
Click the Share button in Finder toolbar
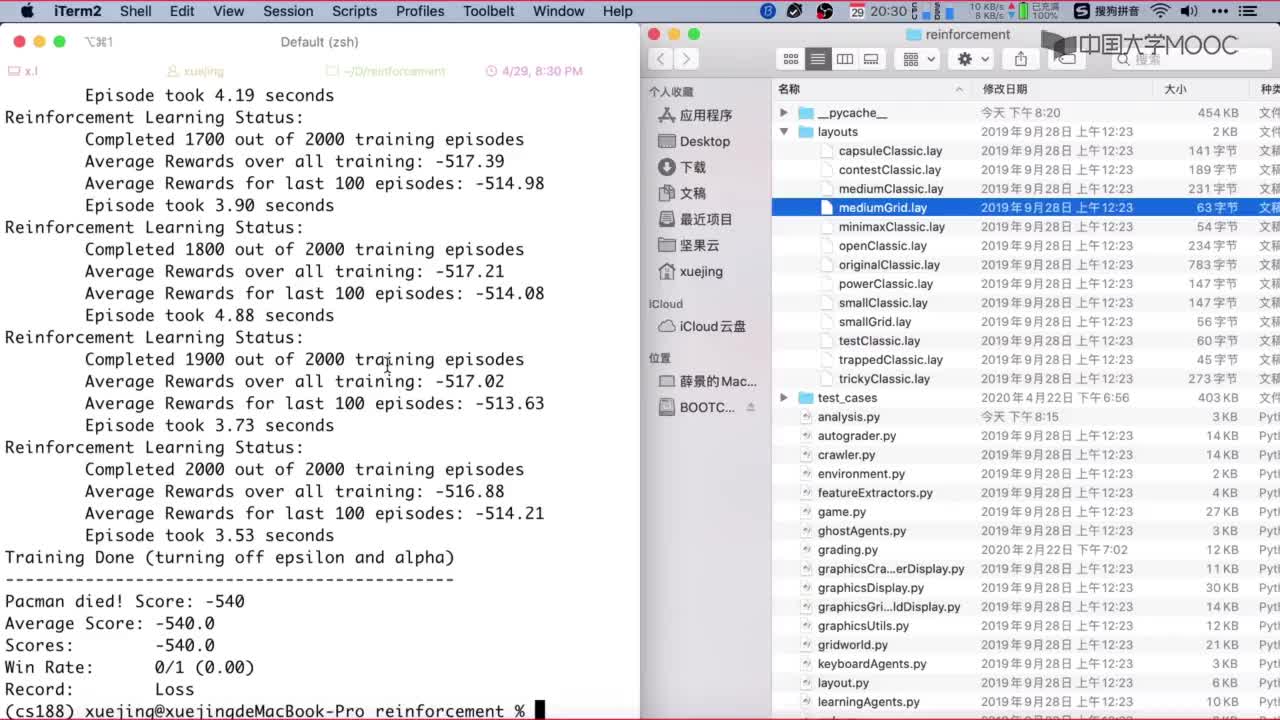coord(1020,59)
